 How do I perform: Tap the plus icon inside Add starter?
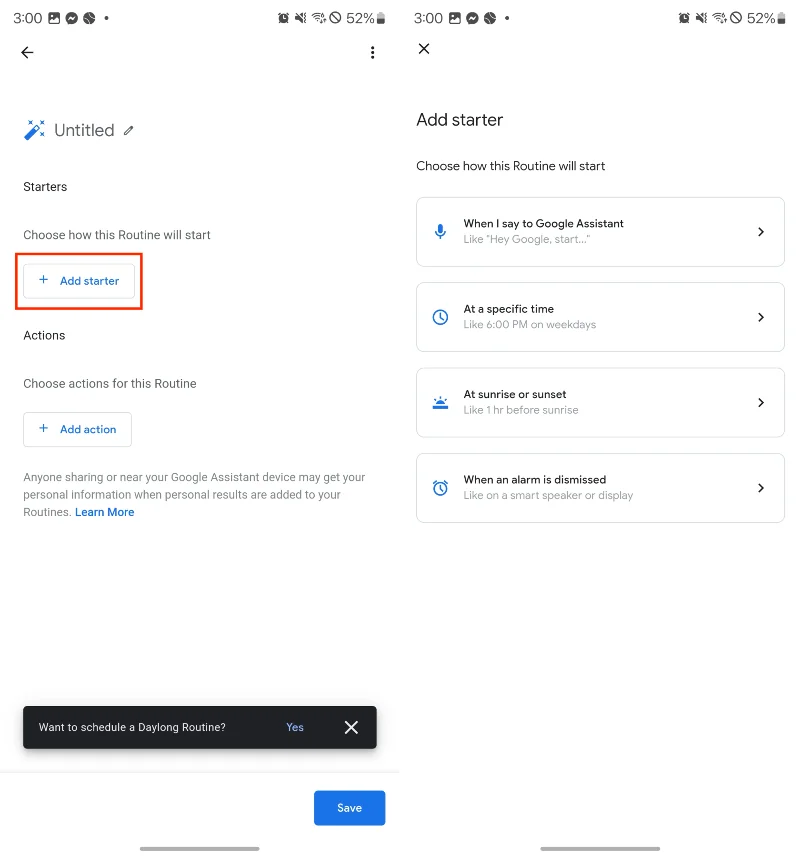click(x=45, y=280)
